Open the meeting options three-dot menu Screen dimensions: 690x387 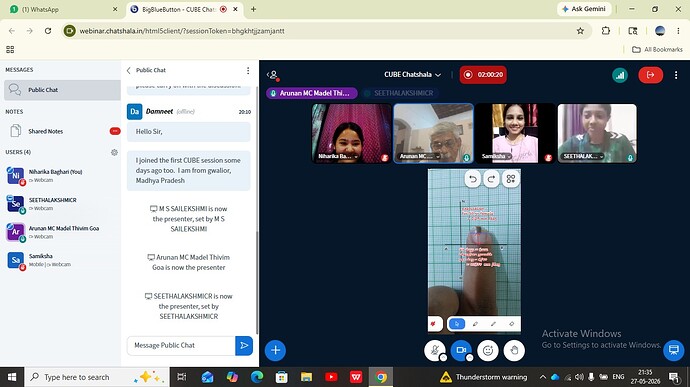(x=676, y=75)
